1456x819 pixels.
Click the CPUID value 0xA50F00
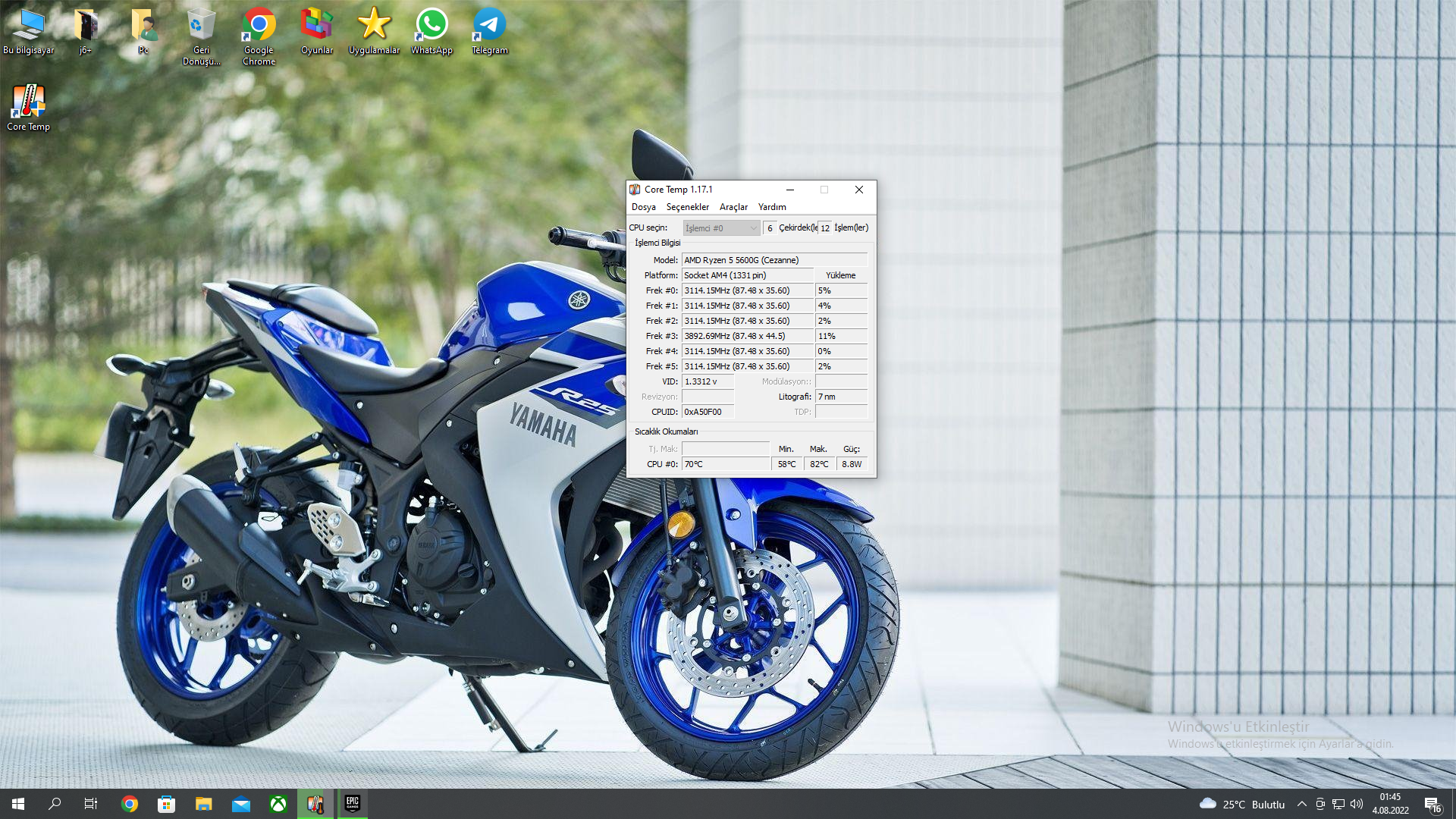(708, 412)
